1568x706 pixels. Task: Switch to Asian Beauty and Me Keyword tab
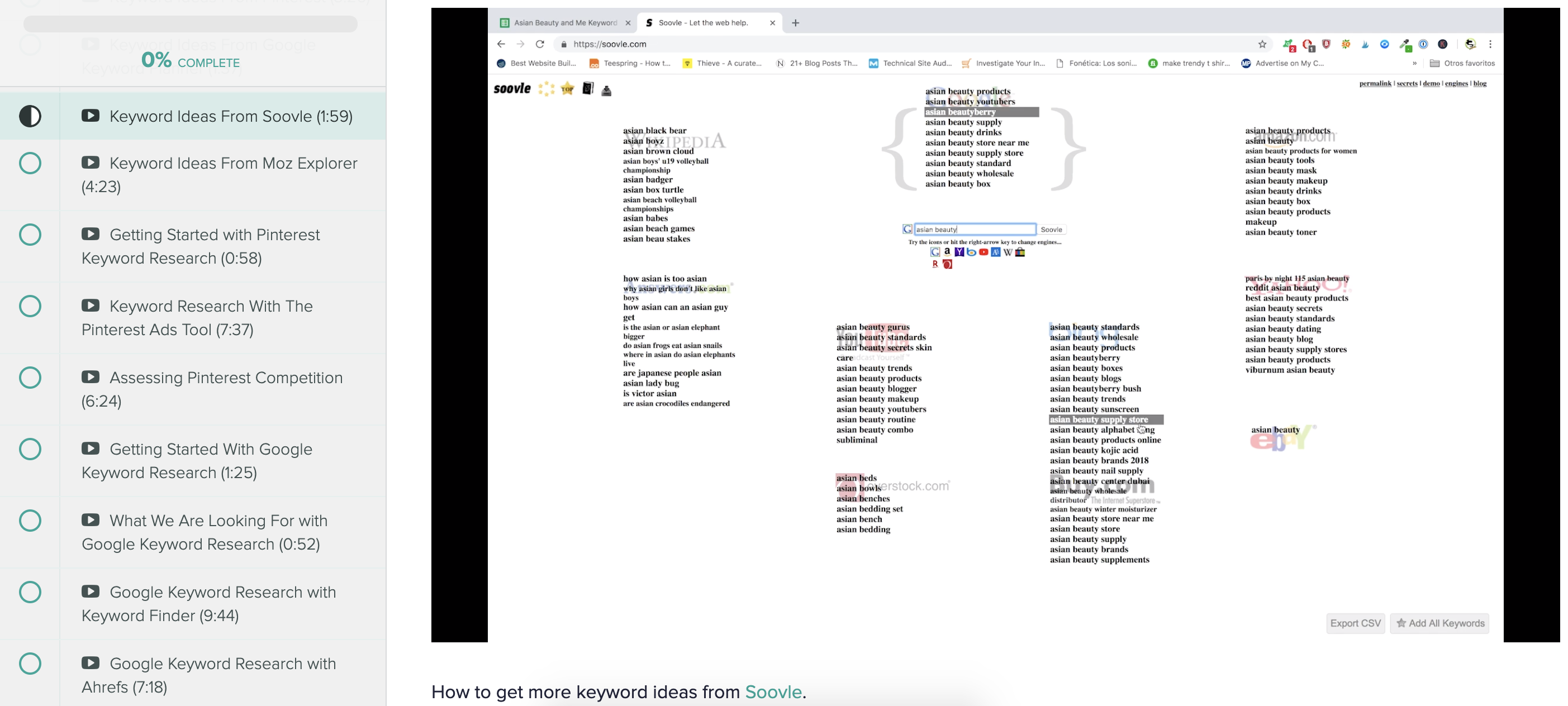click(565, 22)
